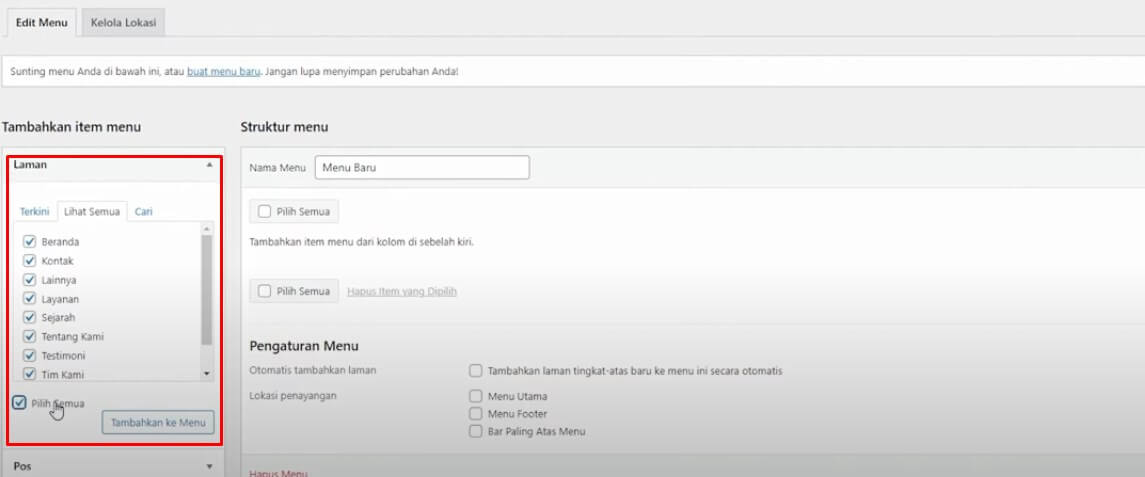Image resolution: width=1145 pixels, height=477 pixels.
Task: Uncheck the Kontak page checkbox
Action: pyautogui.click(x=30, y=261)
